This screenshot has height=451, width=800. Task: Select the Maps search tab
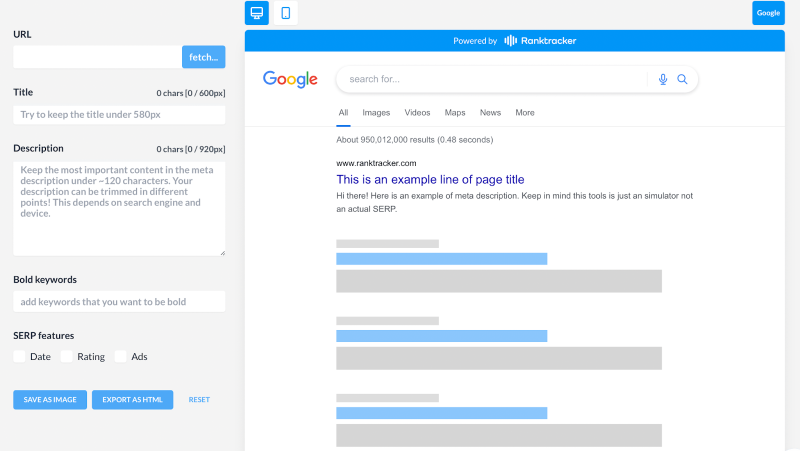click(455, 113)
